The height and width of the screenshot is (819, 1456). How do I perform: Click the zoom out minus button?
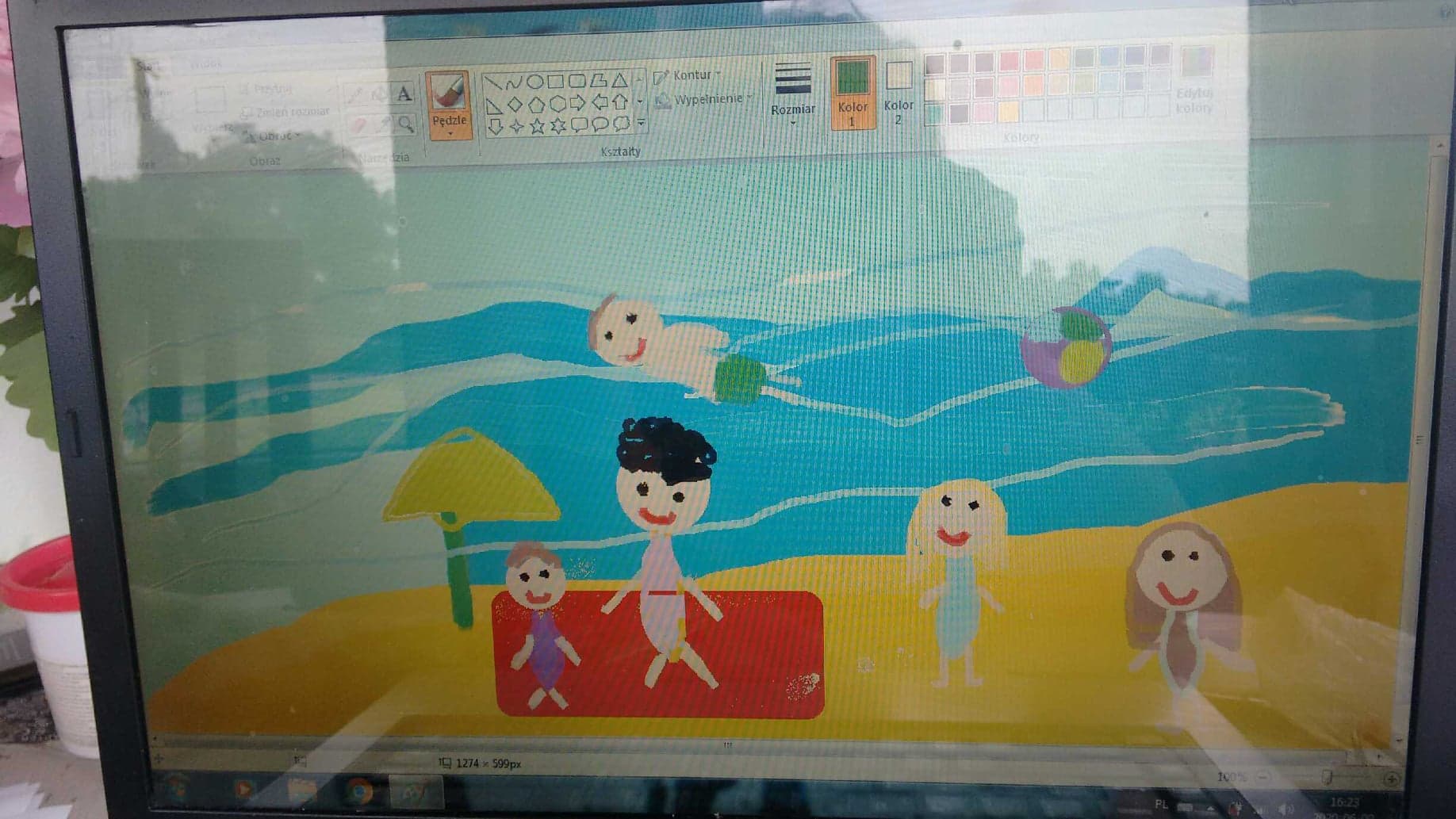pyautogui.click(x=1263, y=778)
